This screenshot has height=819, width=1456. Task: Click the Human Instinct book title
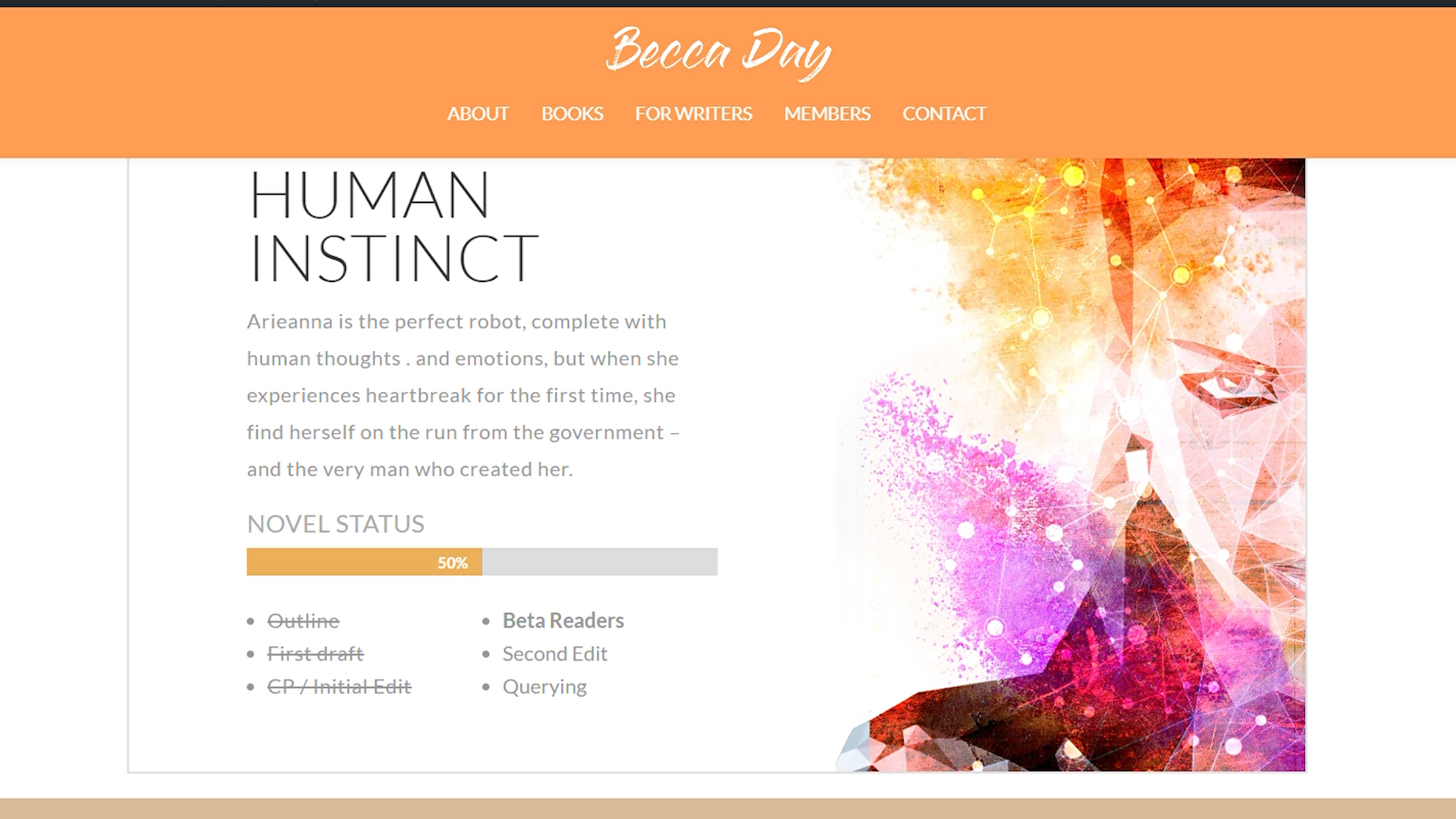click(x=395, y=225)
